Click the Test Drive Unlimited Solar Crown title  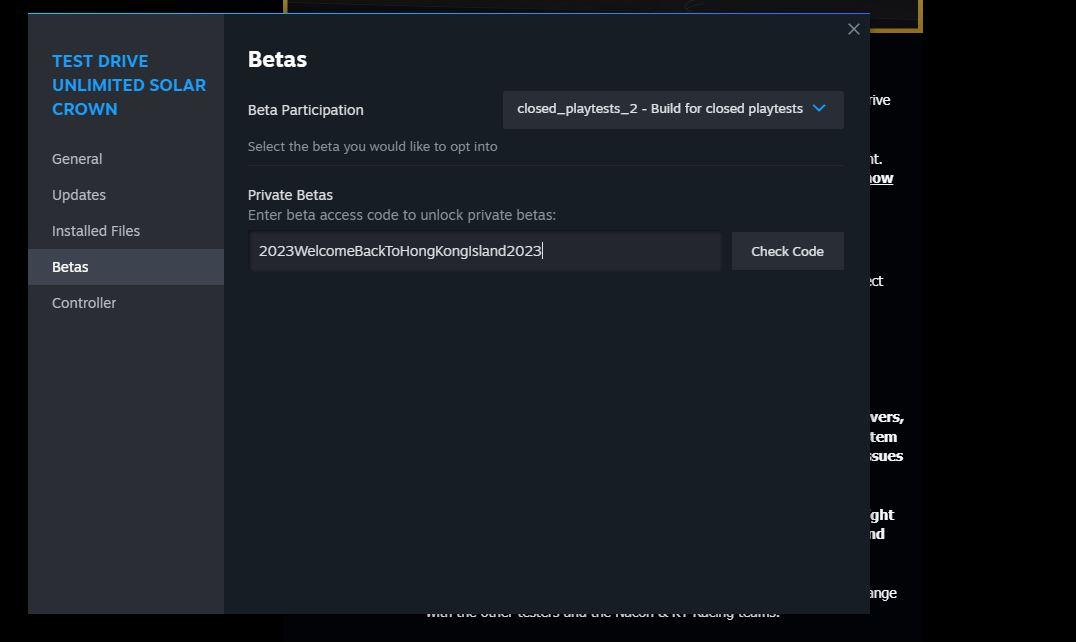pyautogui.click(x=129, y=85)
